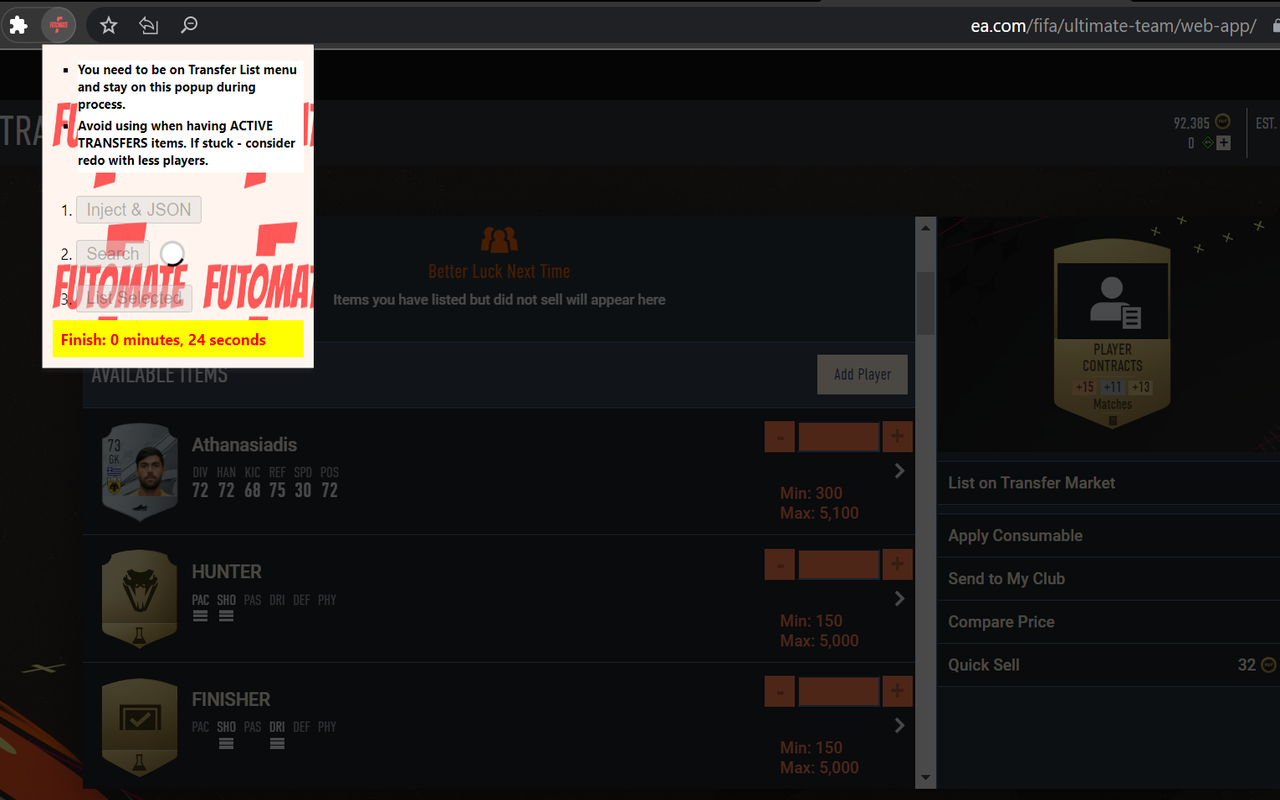This screenshot has width=1280, height=800.
Task: Click the unsold items people icon
Action: (x=499, y=240)
